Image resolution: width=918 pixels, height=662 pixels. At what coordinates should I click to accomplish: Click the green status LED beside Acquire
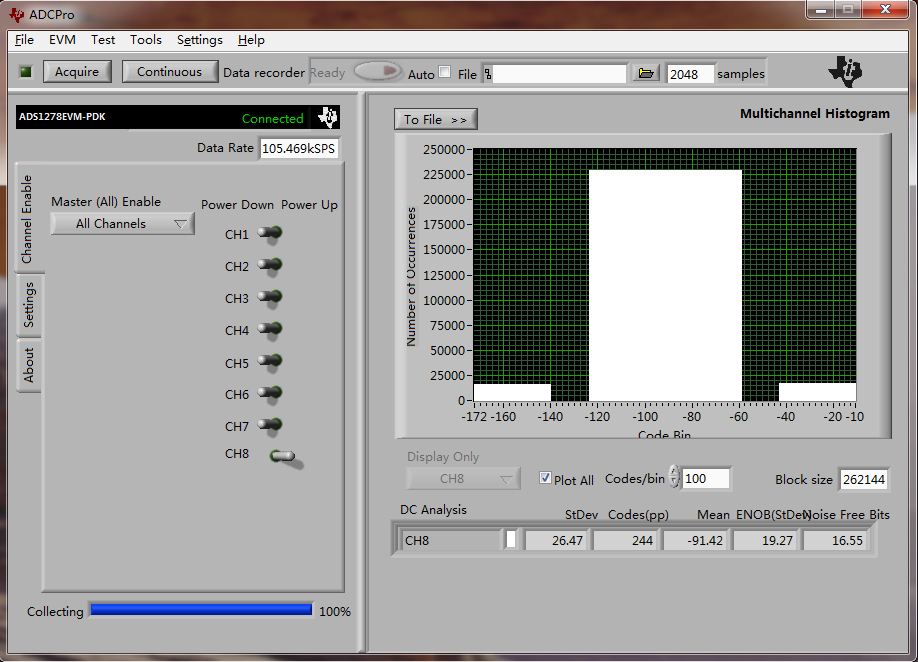[x=26, y=72]
